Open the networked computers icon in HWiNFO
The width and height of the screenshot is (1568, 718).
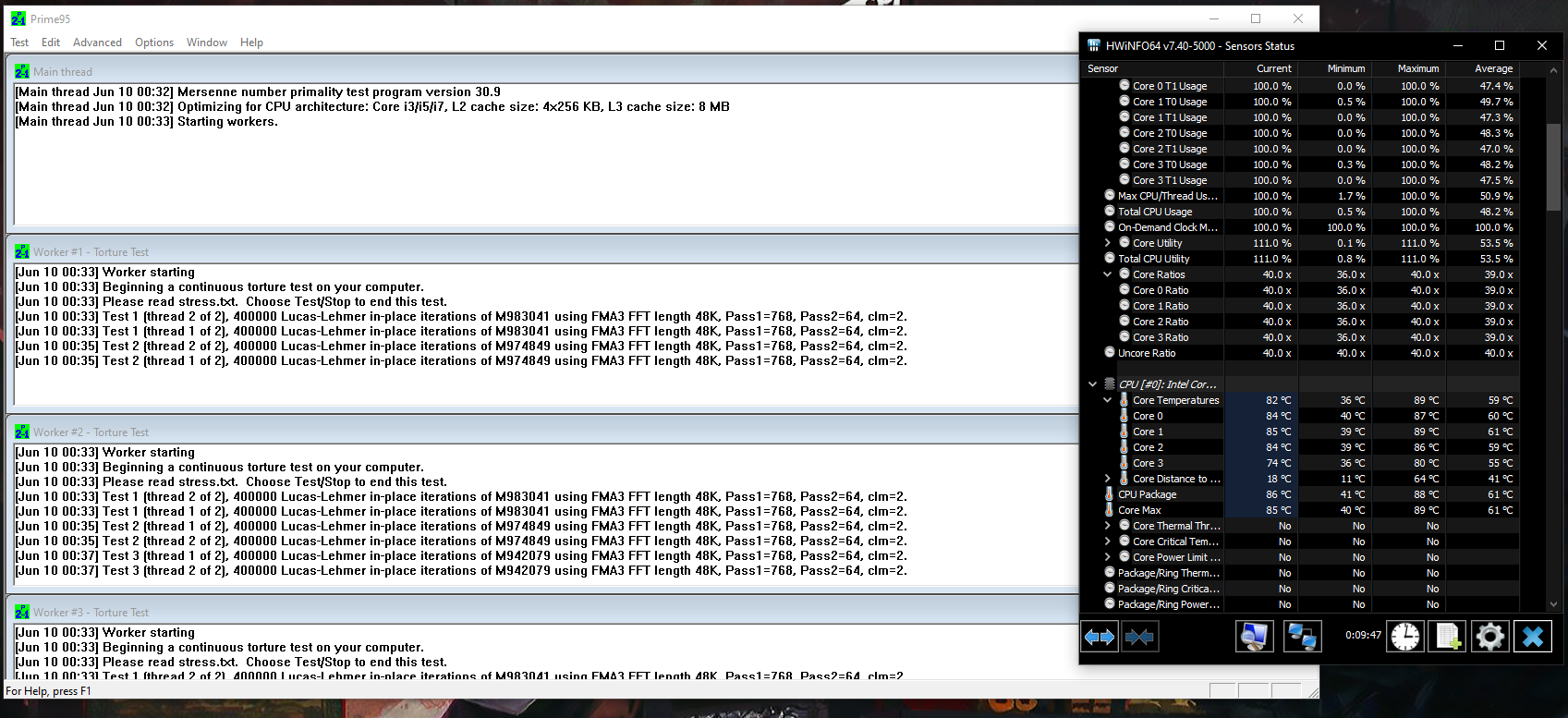point(1303,637)
